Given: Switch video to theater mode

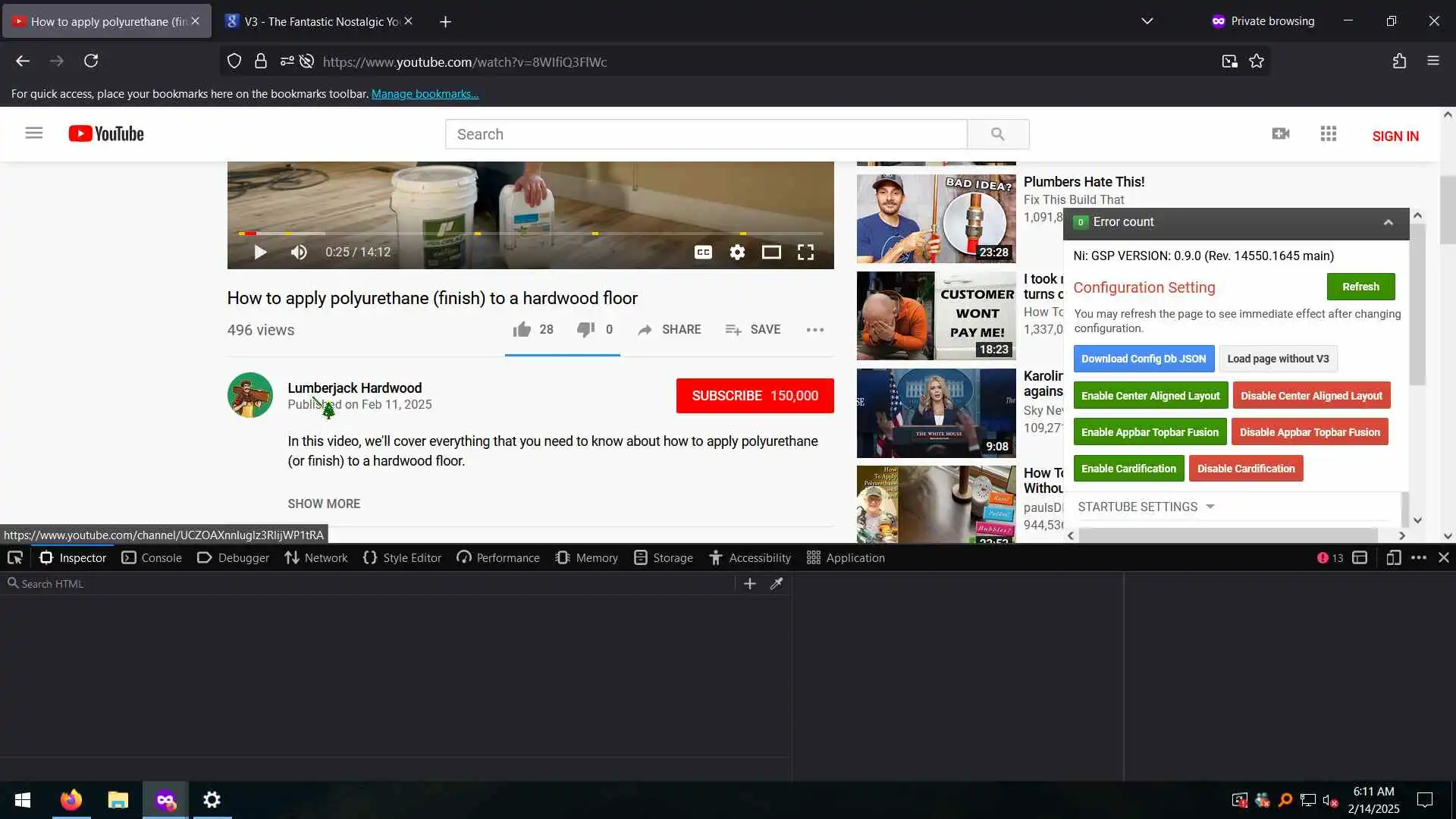Looking at the screenshot, I should [x=771, y=253].
